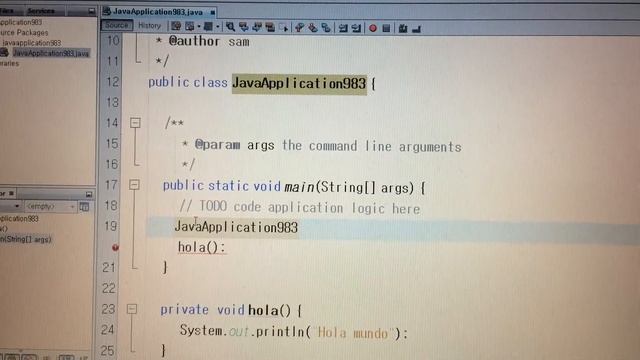
Task: Collapse the main method fold at line 17
Action: (134, 184)
